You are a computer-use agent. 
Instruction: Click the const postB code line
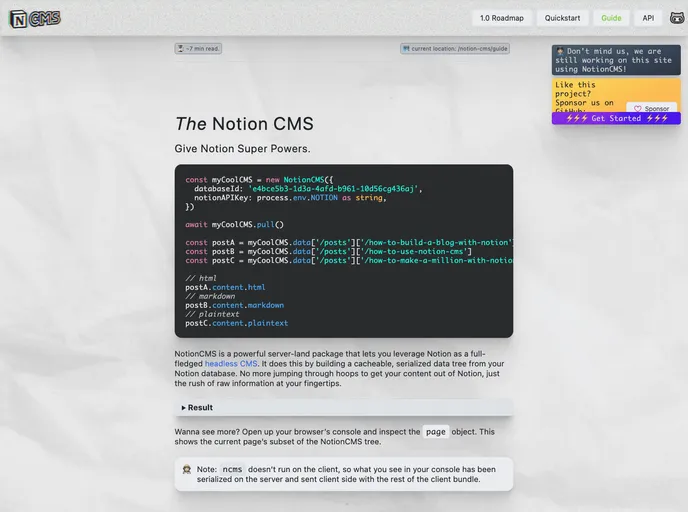[x=328, y=251]
